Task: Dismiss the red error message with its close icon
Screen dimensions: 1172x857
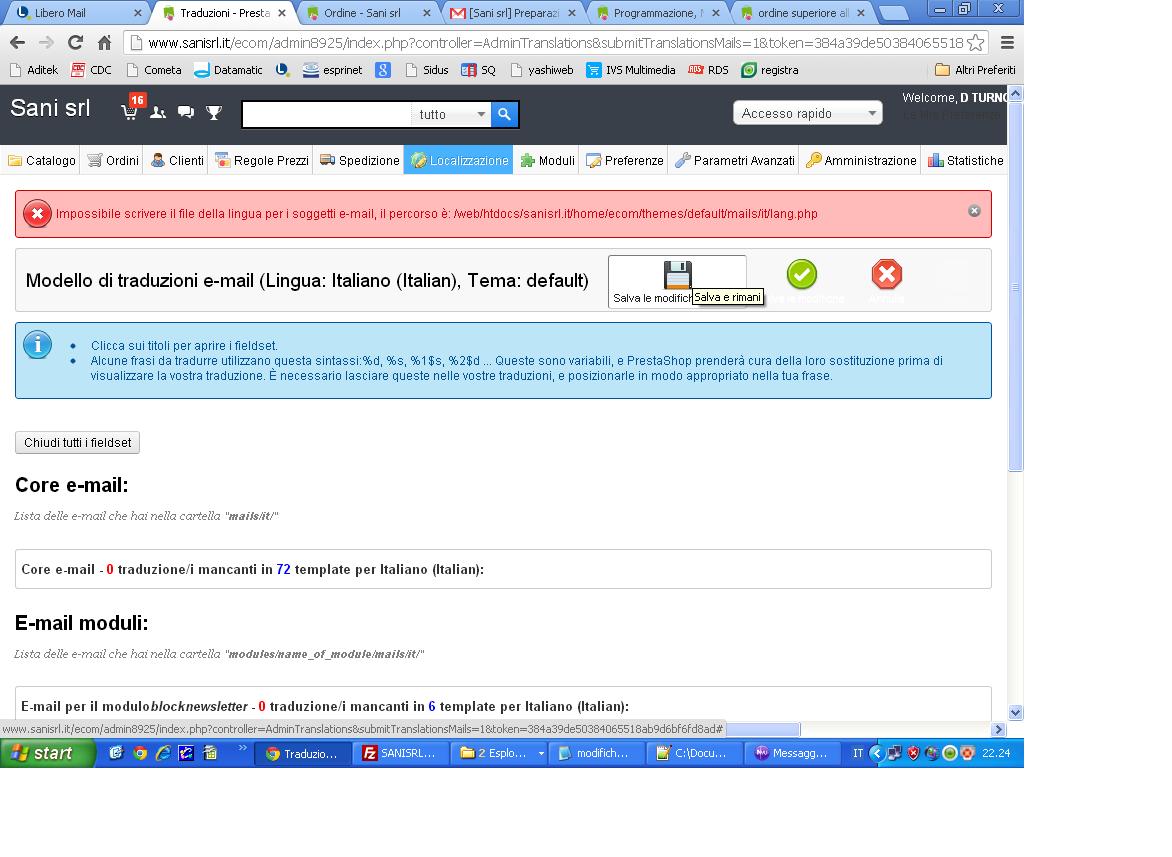Action: click(x=974, y=211)
